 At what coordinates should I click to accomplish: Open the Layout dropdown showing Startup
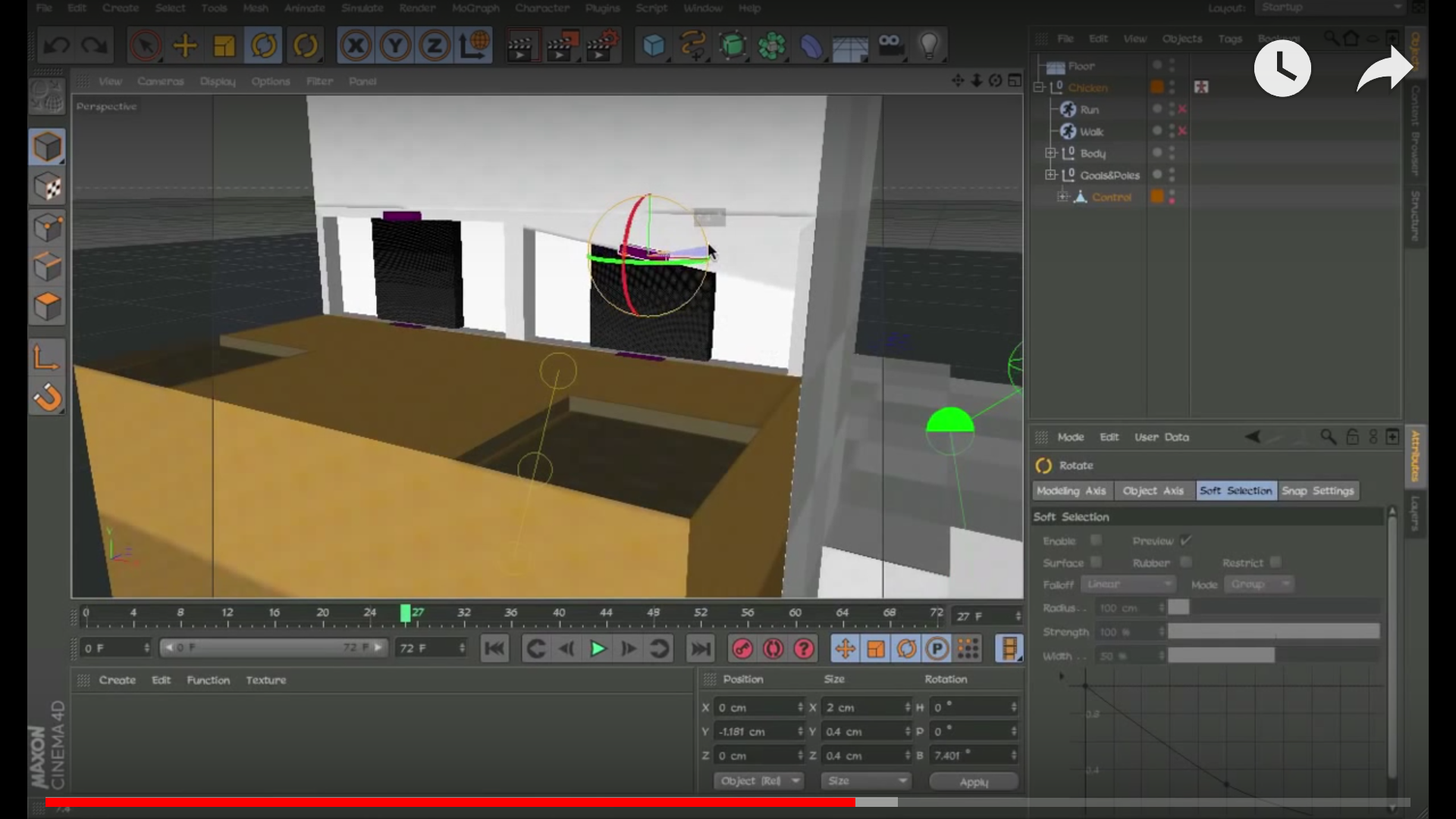(x=1331, y=8)
